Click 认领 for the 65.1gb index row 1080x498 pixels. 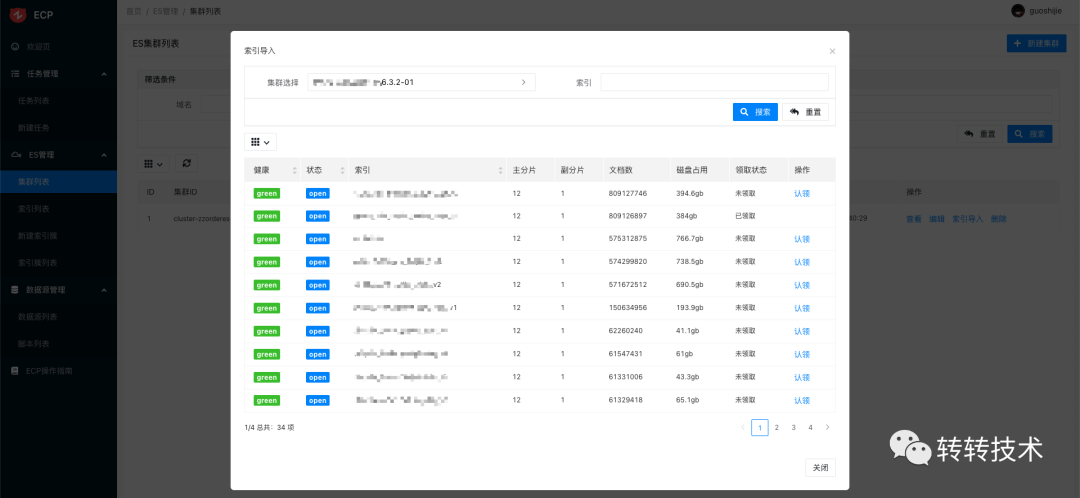point(802,400)
